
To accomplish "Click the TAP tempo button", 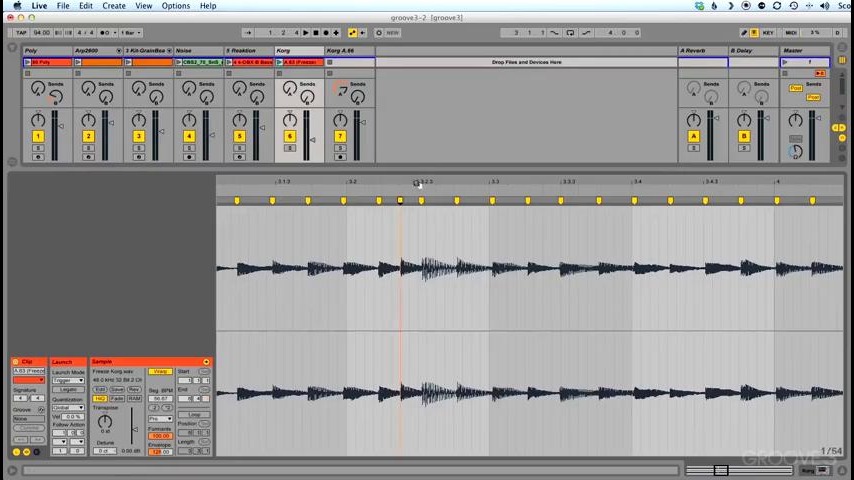I will pyautogui.click(x=21, y=32).
